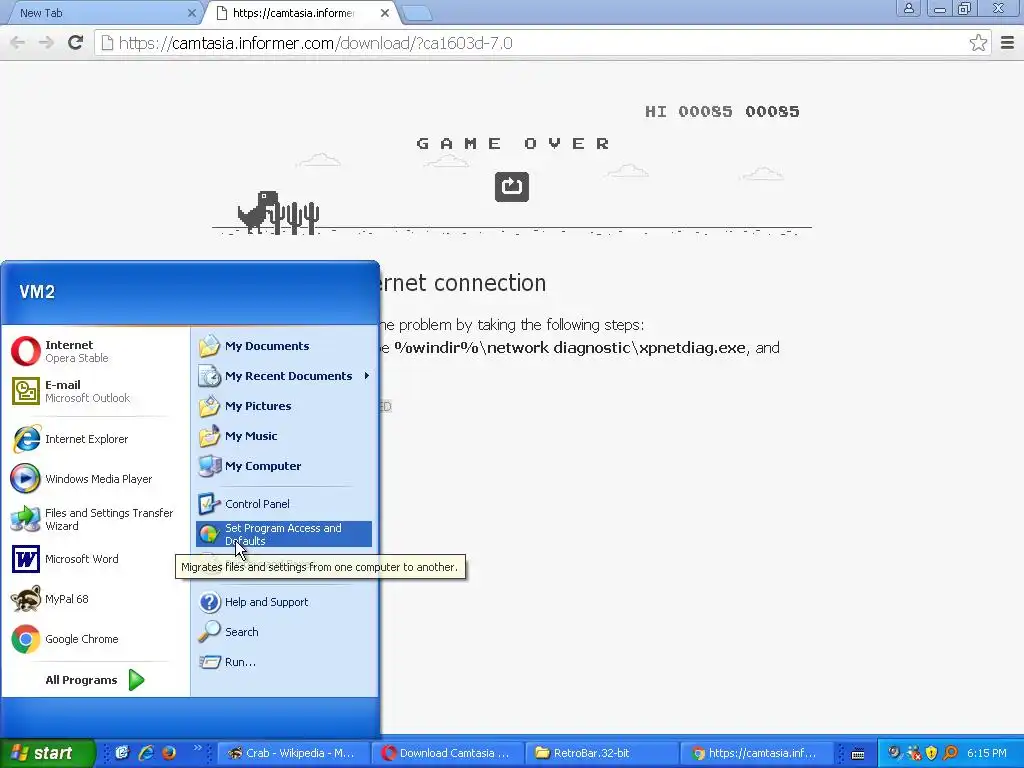The width and height of the screenshot is (1024, 768).
Task: Open Search from Start menu
Action: click(284, 632)
